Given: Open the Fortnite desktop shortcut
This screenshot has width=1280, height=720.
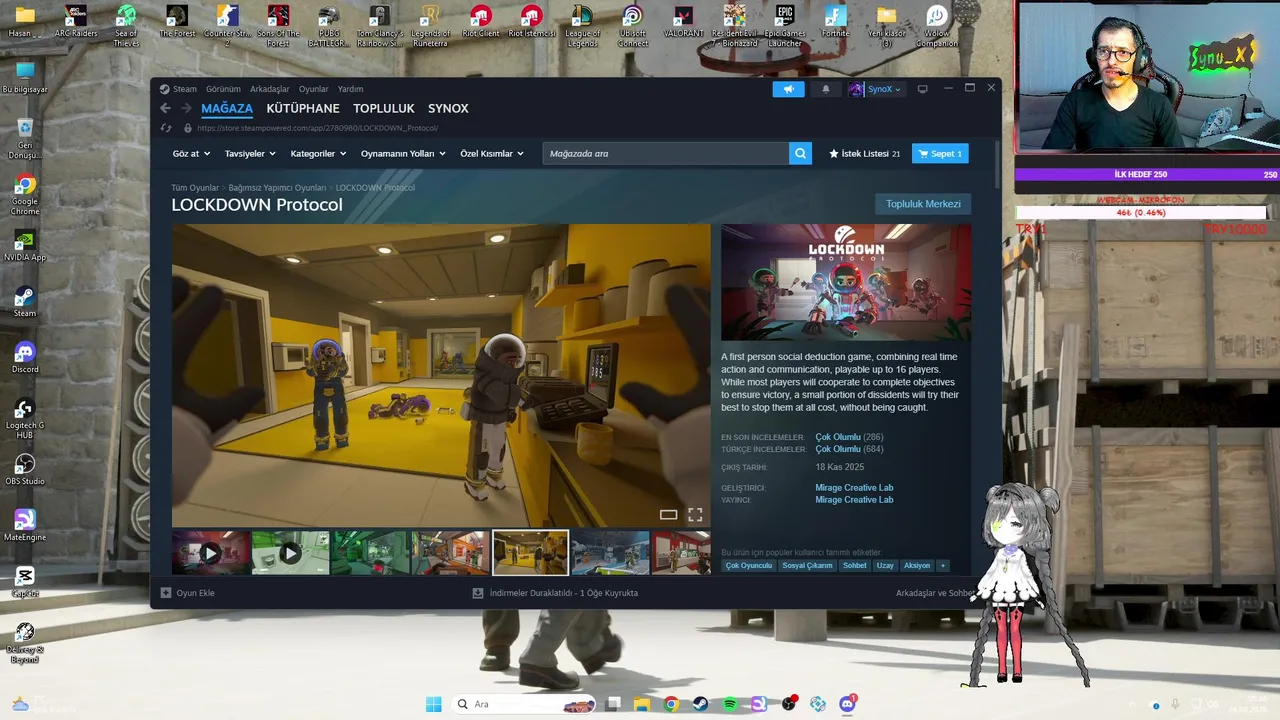Looking at the screenshot, I should pos(835,21).
